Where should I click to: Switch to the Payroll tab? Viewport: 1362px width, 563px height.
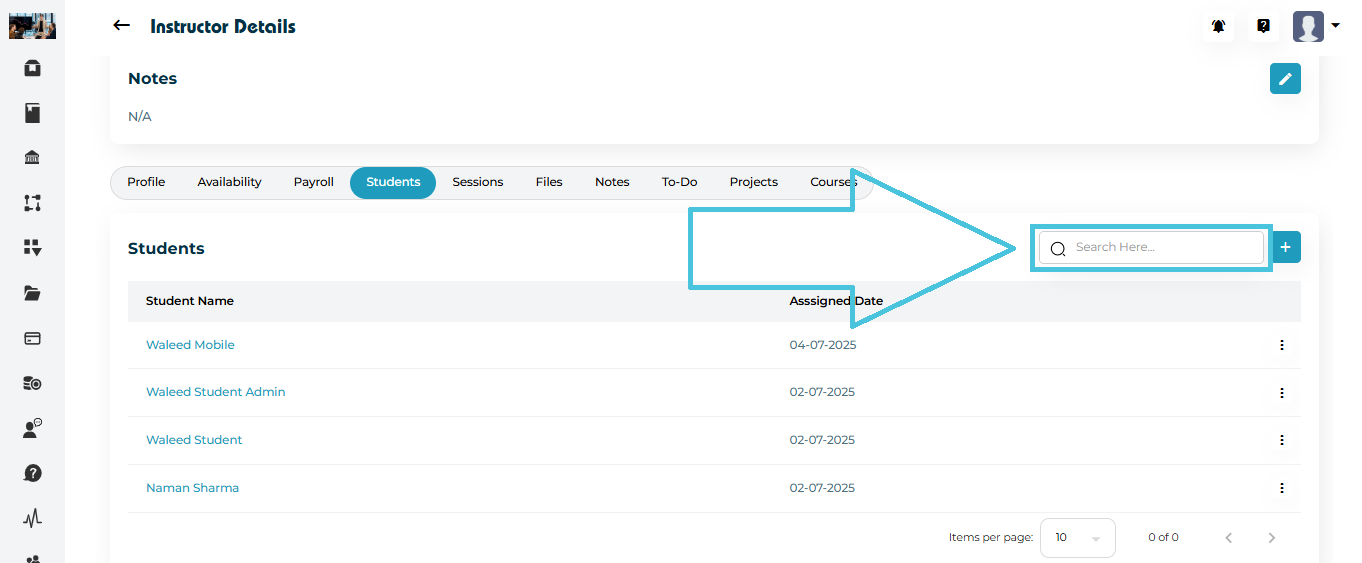[313, 182]
